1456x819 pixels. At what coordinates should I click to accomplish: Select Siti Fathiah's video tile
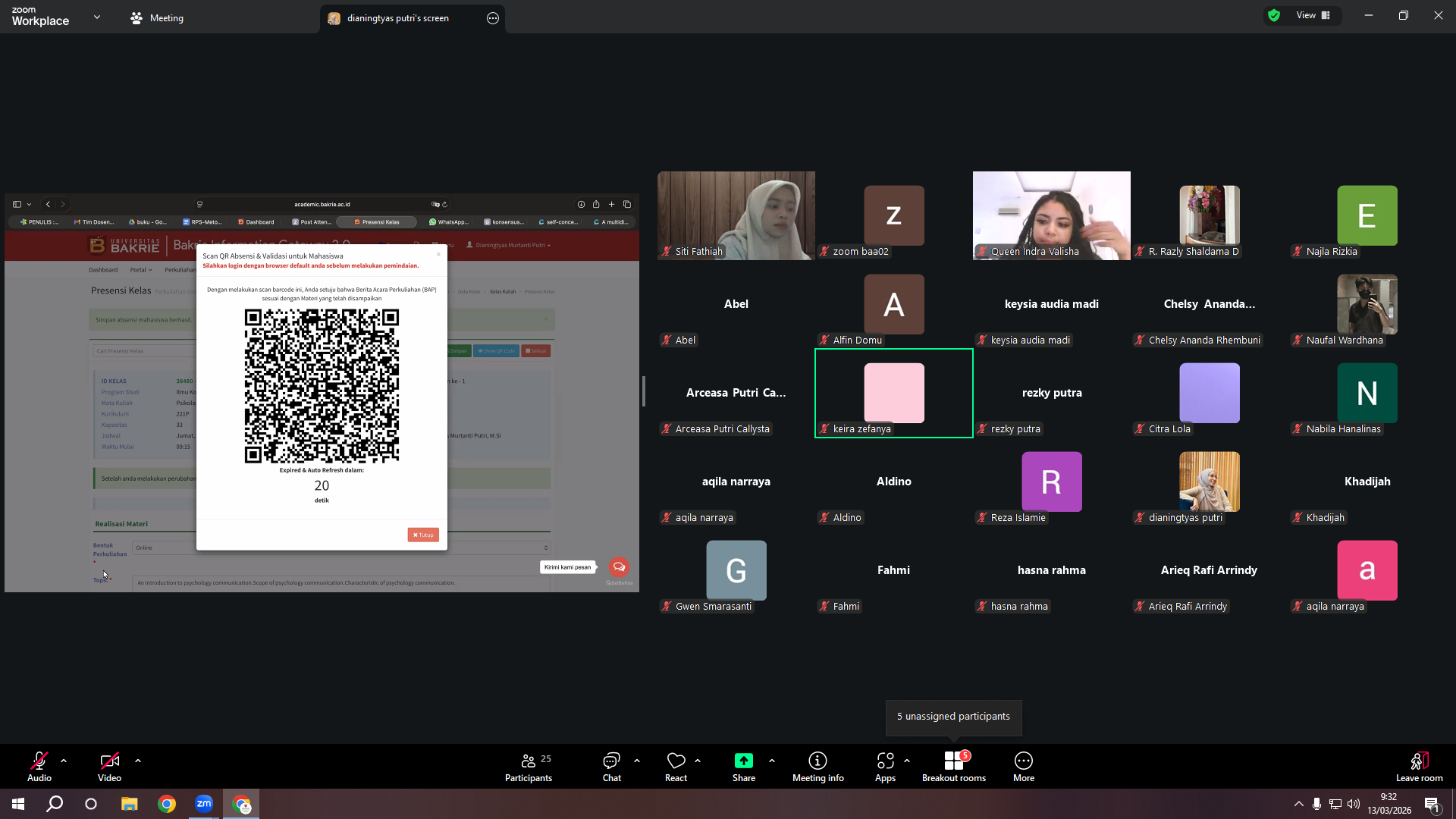coord(736,215)
